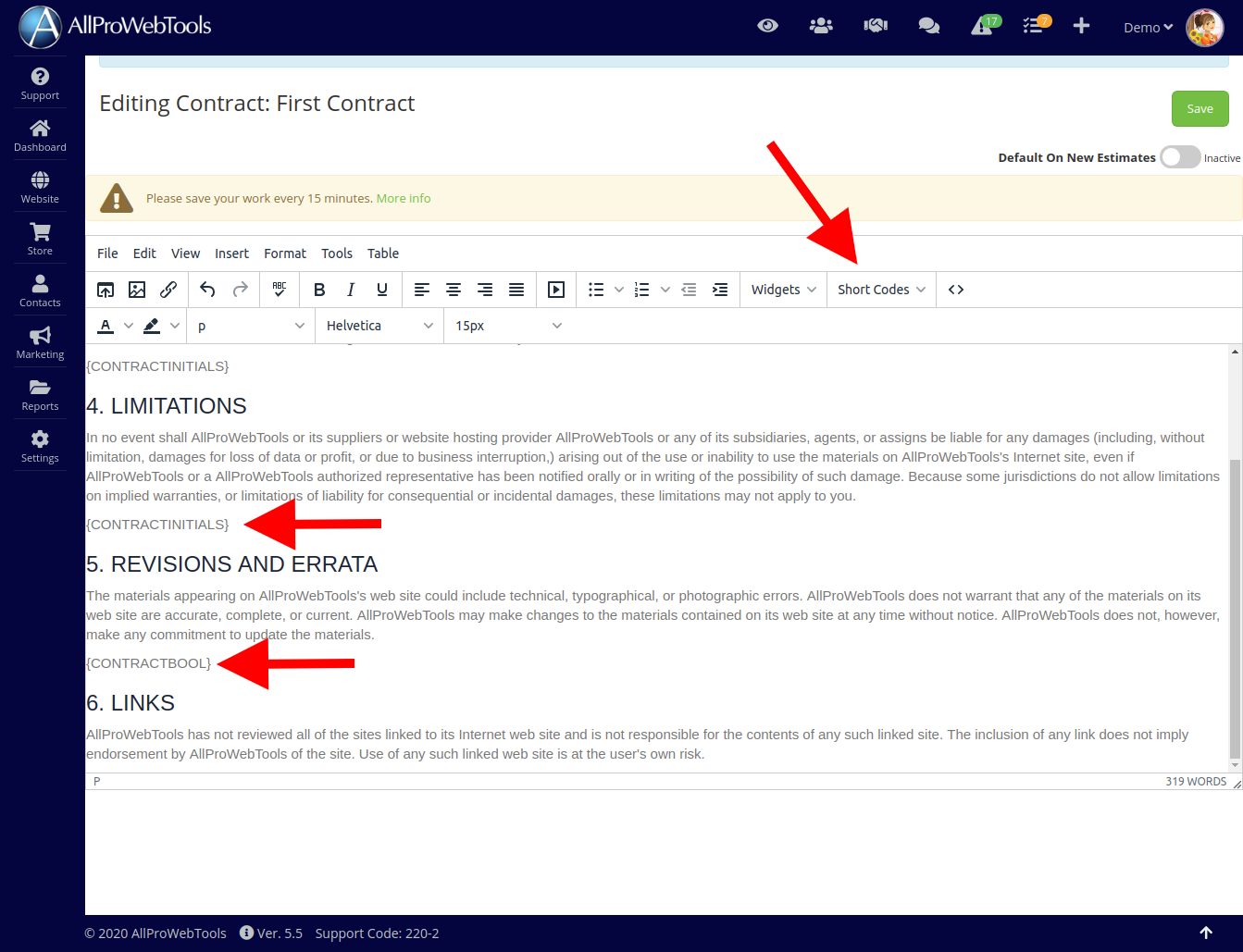Image resolution: width=1243 pixels, height=952 pixels.
Task: Open Website section in sidebar
Action: click(40, 187)
